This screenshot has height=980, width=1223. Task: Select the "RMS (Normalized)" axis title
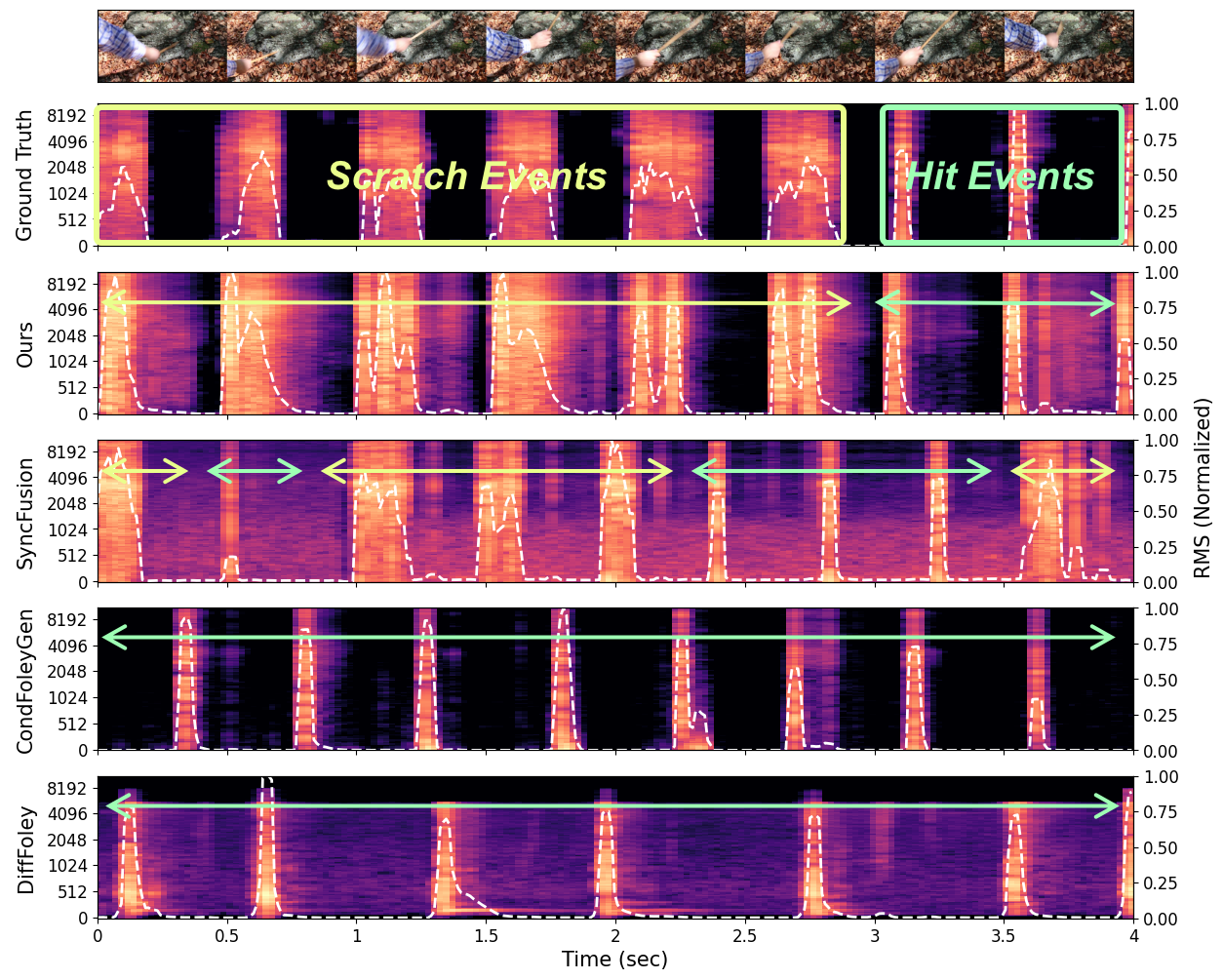[1203, 487]
